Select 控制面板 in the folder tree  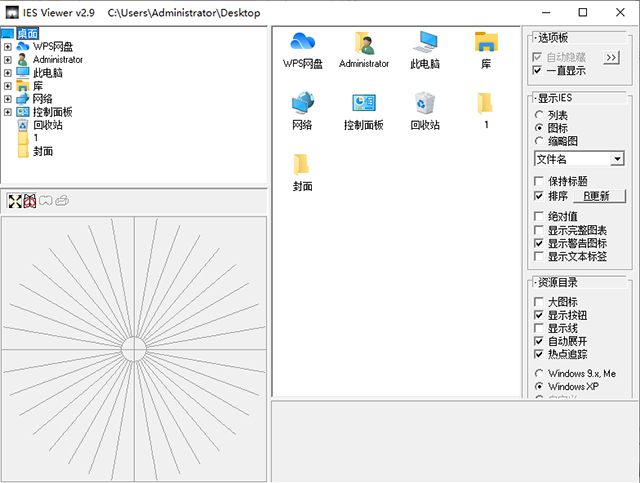pyautogui.click(x=53, y=112)
